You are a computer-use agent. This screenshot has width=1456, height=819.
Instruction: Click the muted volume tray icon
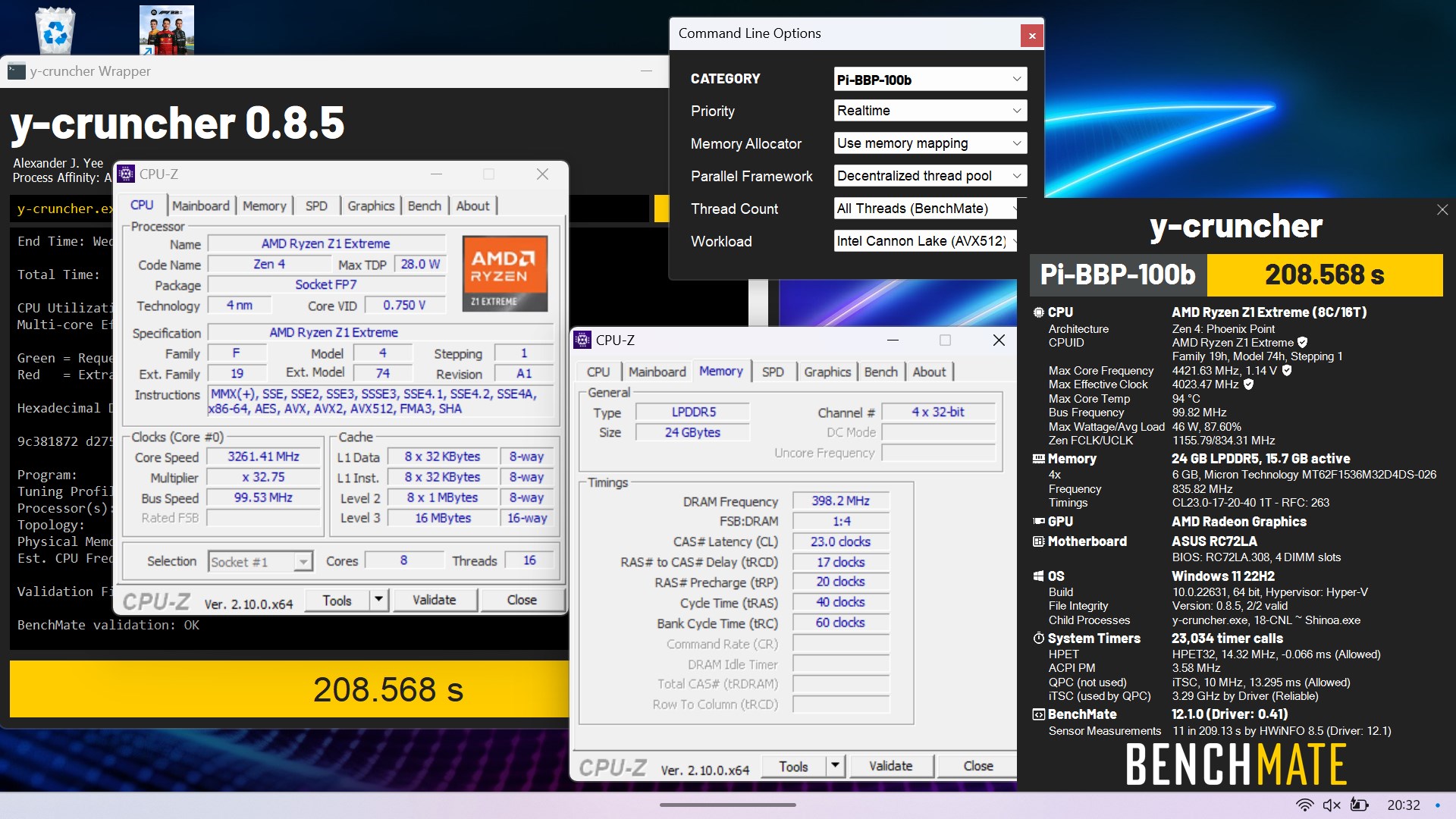pos(1332,805)
